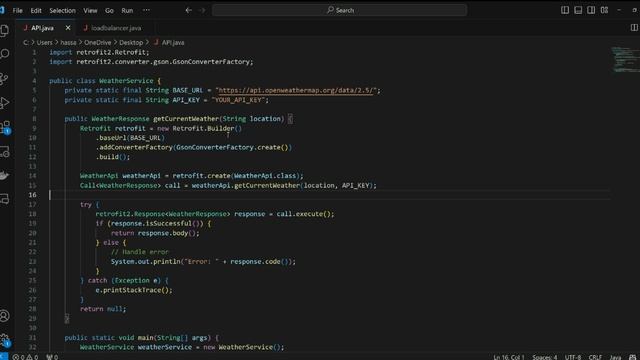Click the text 'public class WeatherService'

pos(101,81)
